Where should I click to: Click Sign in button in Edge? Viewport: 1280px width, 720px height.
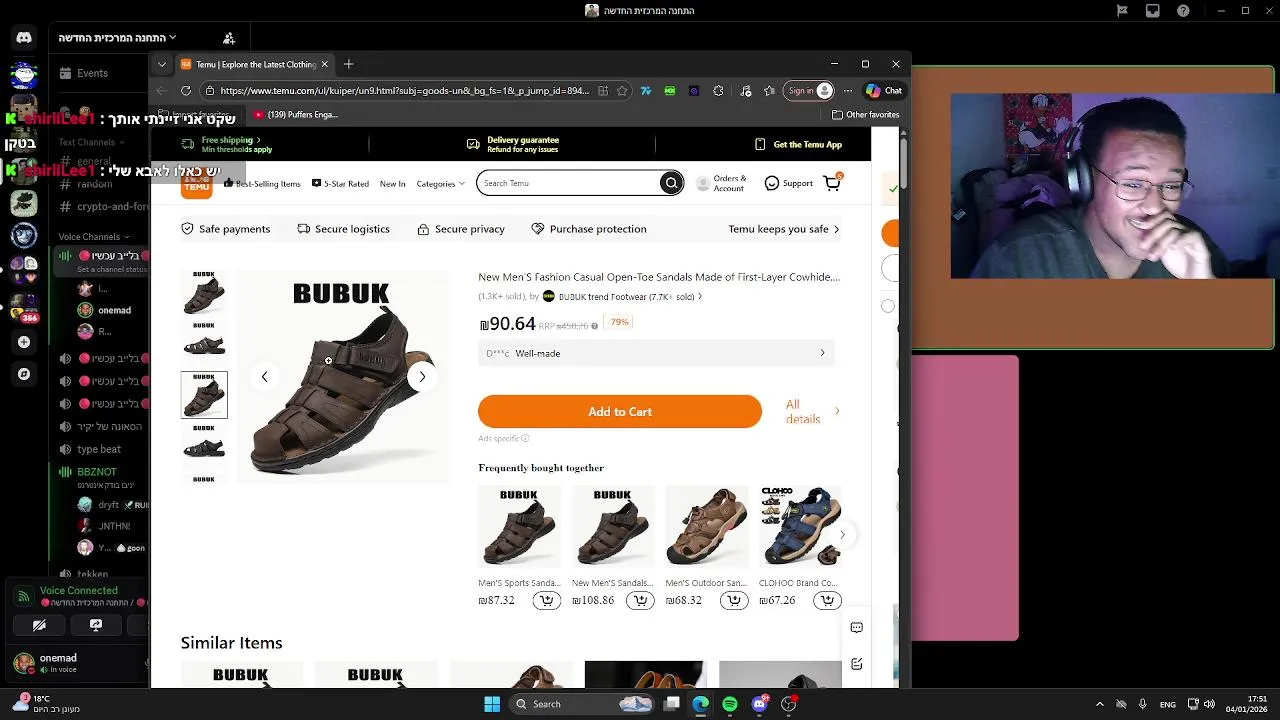[x=808, y=90]
